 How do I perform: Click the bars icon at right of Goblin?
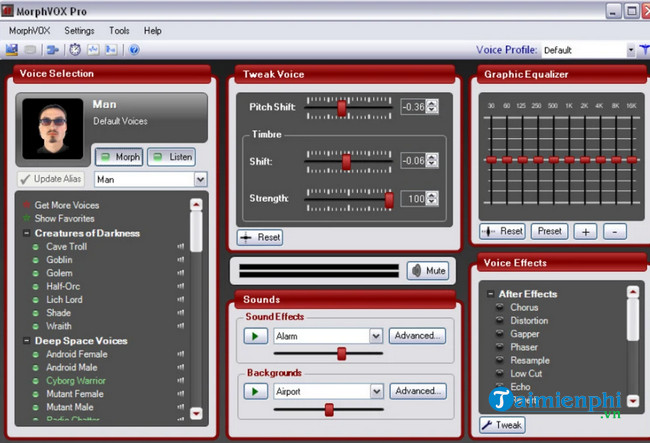click(x=181, y=260)
